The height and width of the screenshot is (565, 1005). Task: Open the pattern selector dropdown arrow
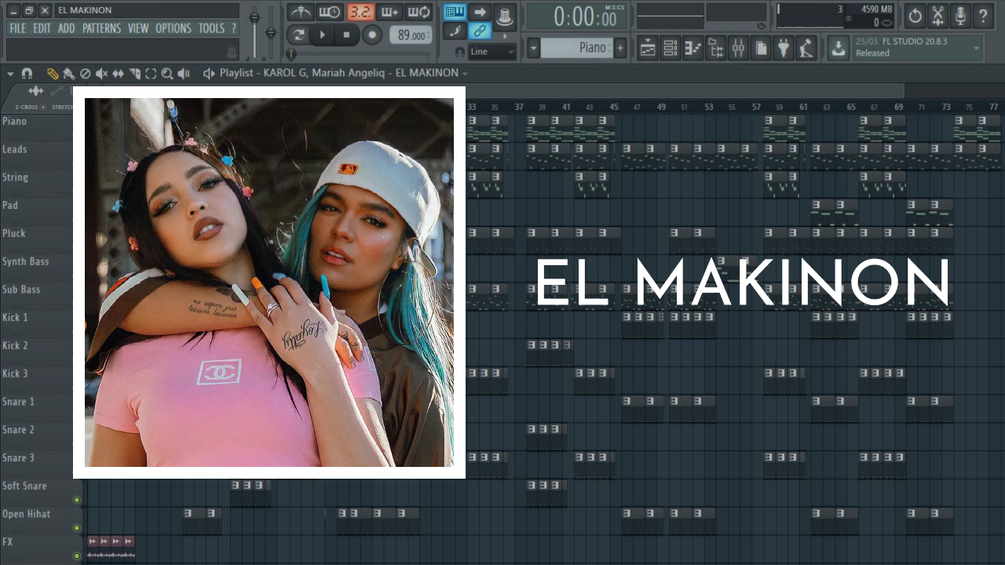click(533, 48)
